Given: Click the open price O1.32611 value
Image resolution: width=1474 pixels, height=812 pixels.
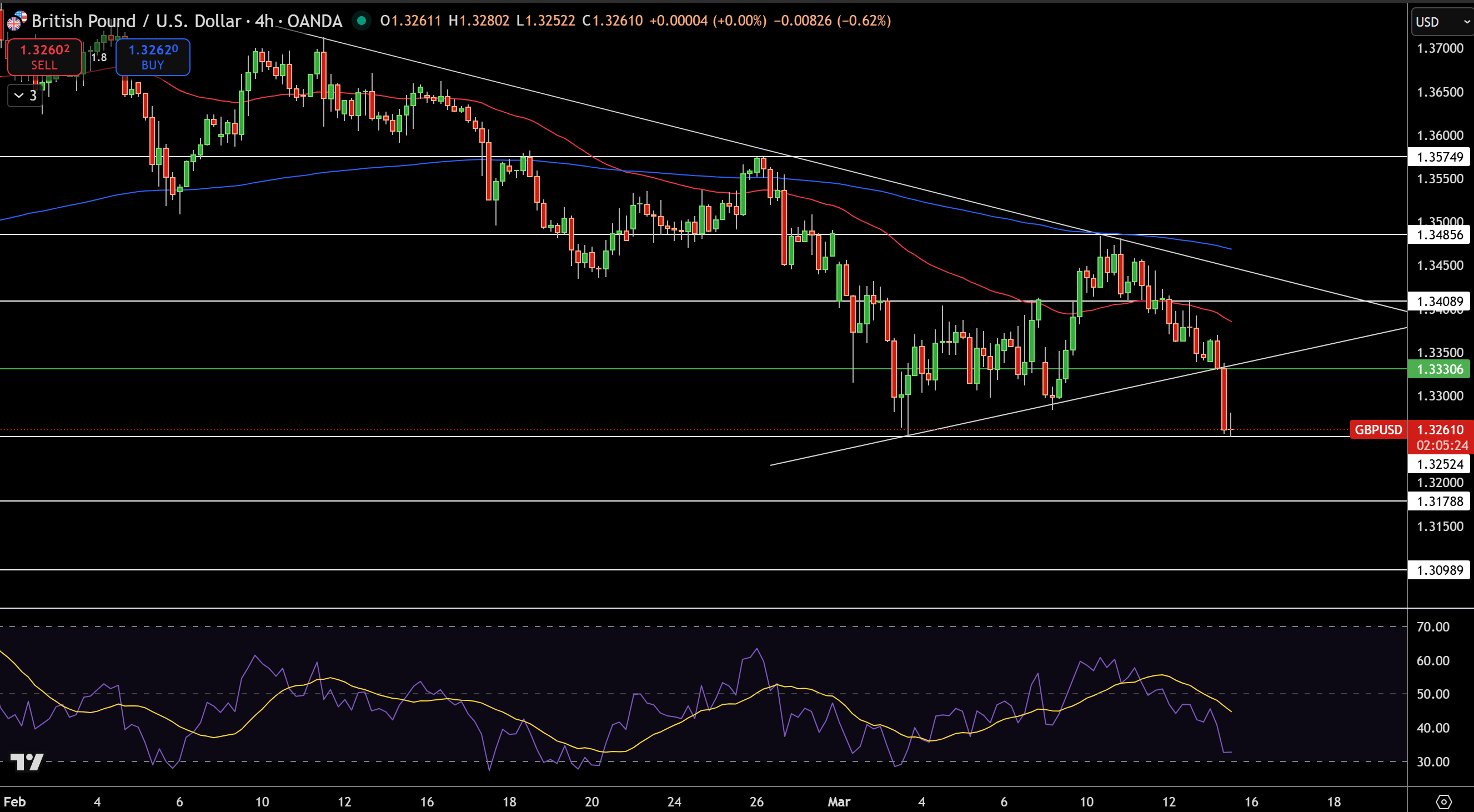Looking at the screenshot, I should (411, 21).
